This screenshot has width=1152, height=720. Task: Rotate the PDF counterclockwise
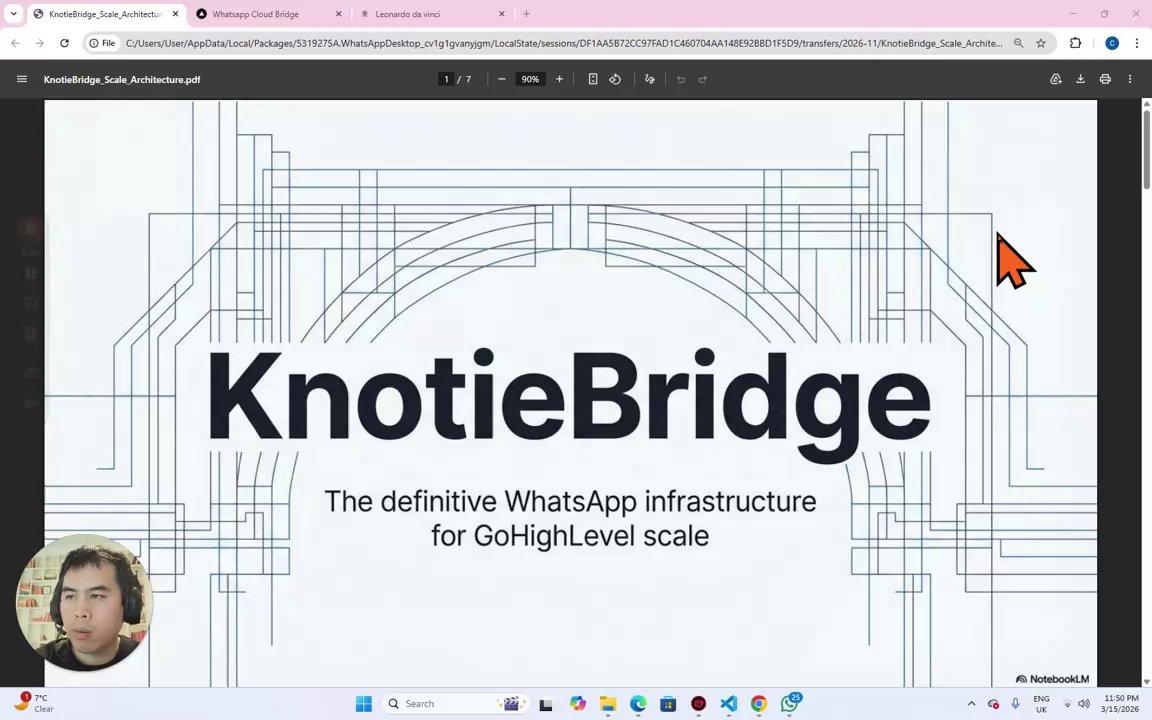(x=615, y=79)
